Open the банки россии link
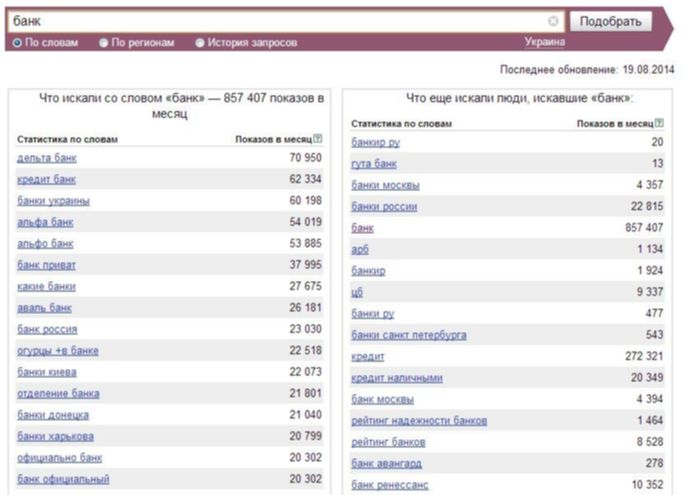The image size is (688, 495). click(384, 206)
